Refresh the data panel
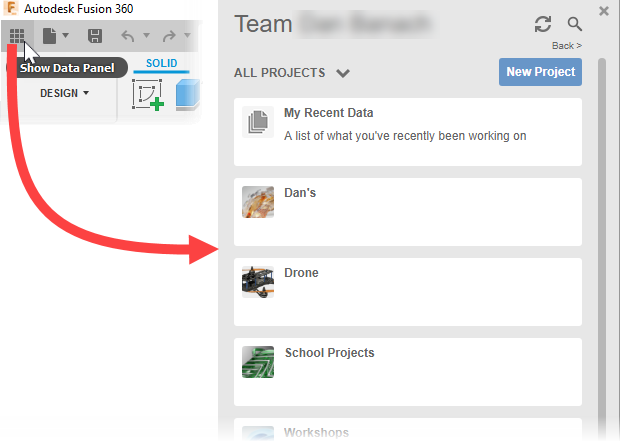620x442 pixels. tap(543, 24)
